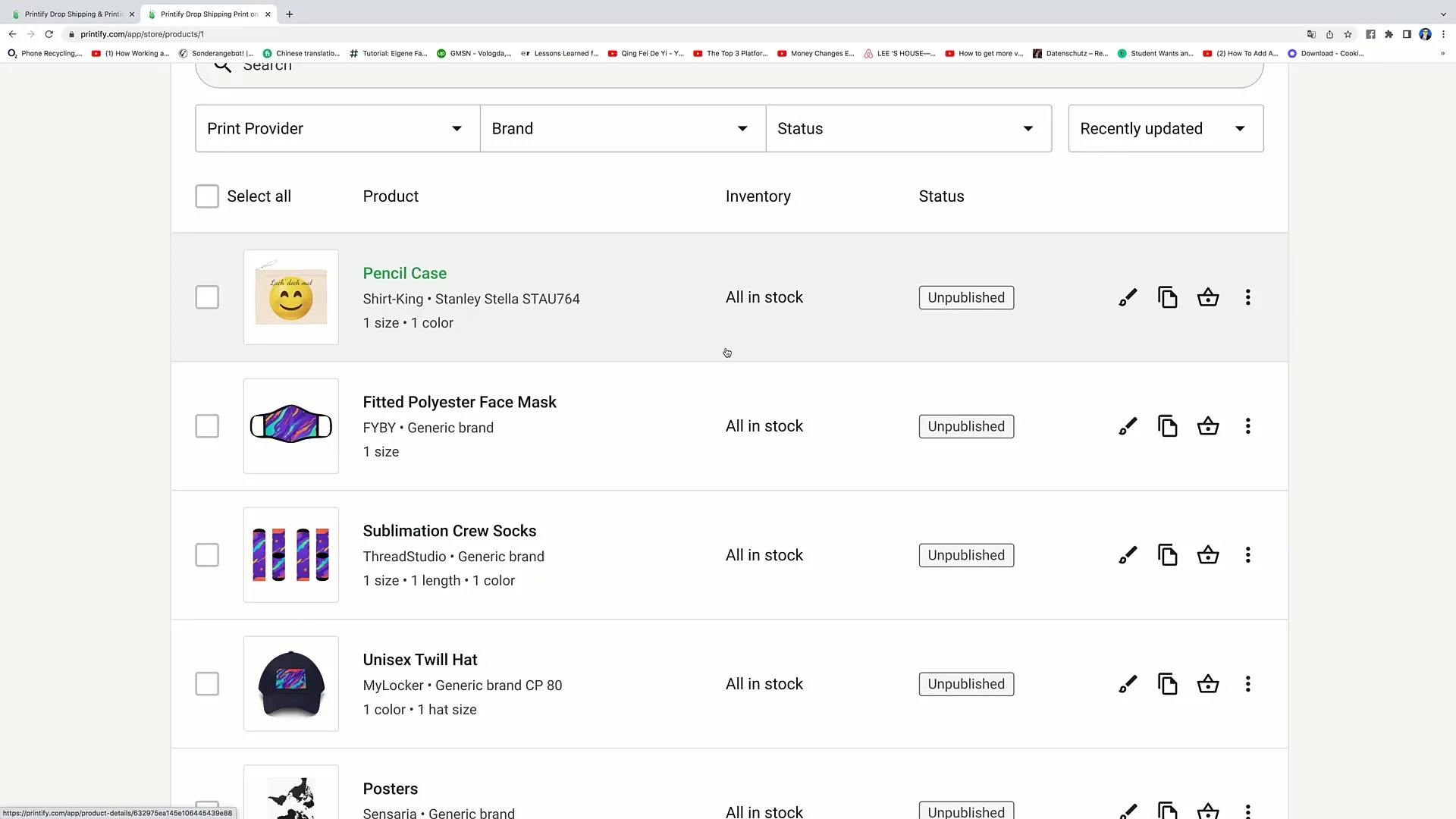Click the Pencil Case product thumbnail image

[x=290, y=297]
